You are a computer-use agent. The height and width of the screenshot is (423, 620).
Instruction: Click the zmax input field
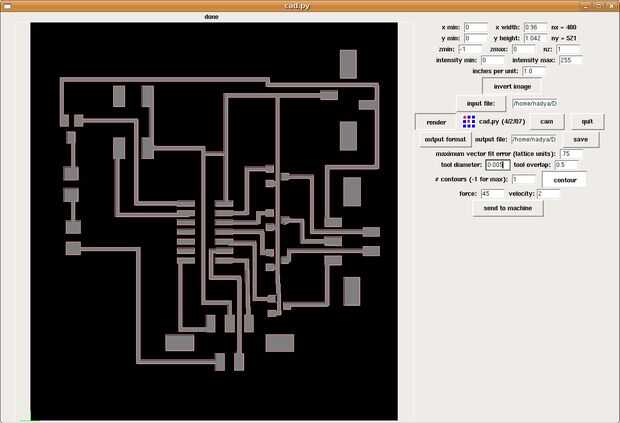[524, 49]
